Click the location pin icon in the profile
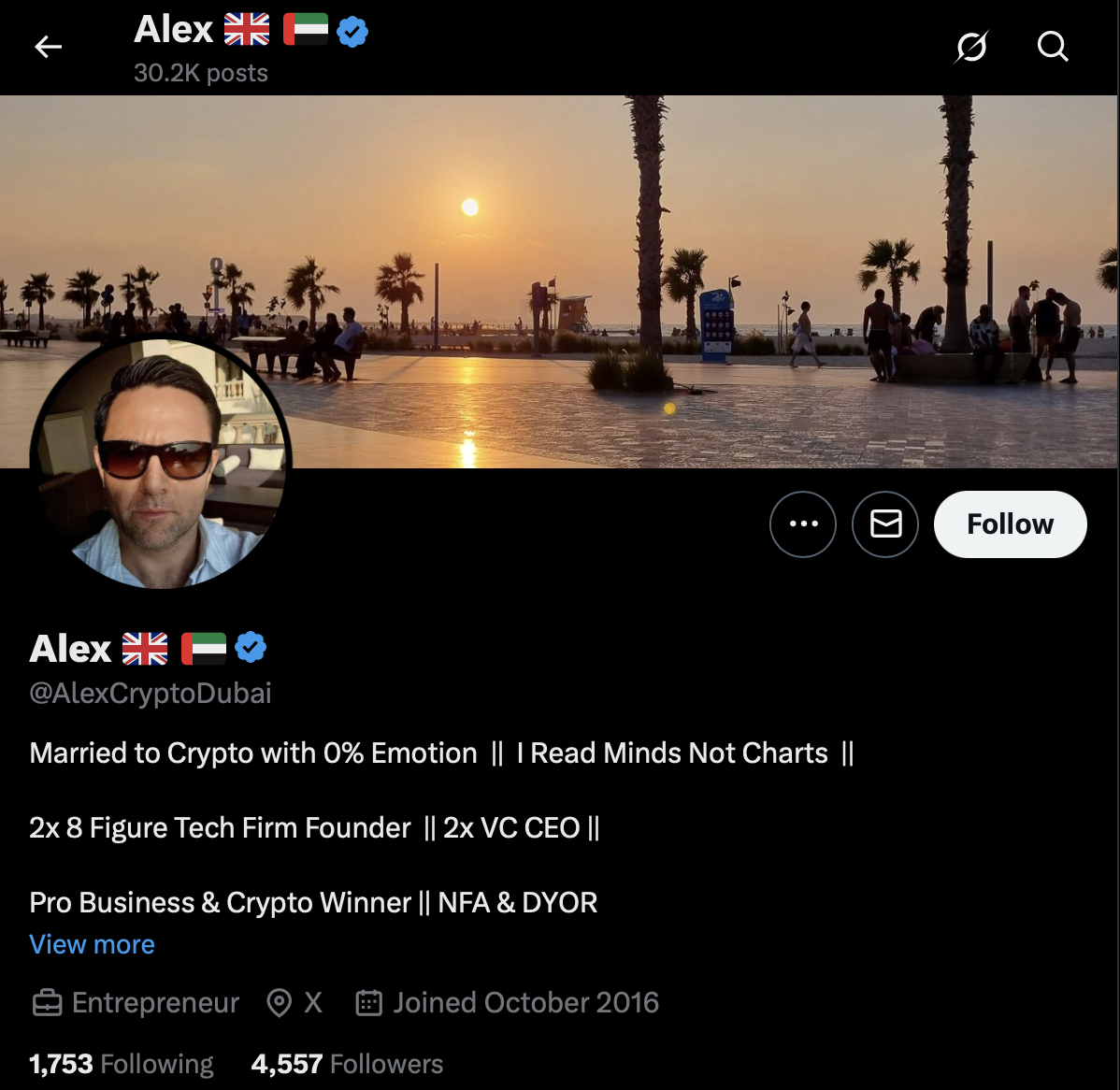The height and width of the screenshot is (1090, 1120). 280,1002
